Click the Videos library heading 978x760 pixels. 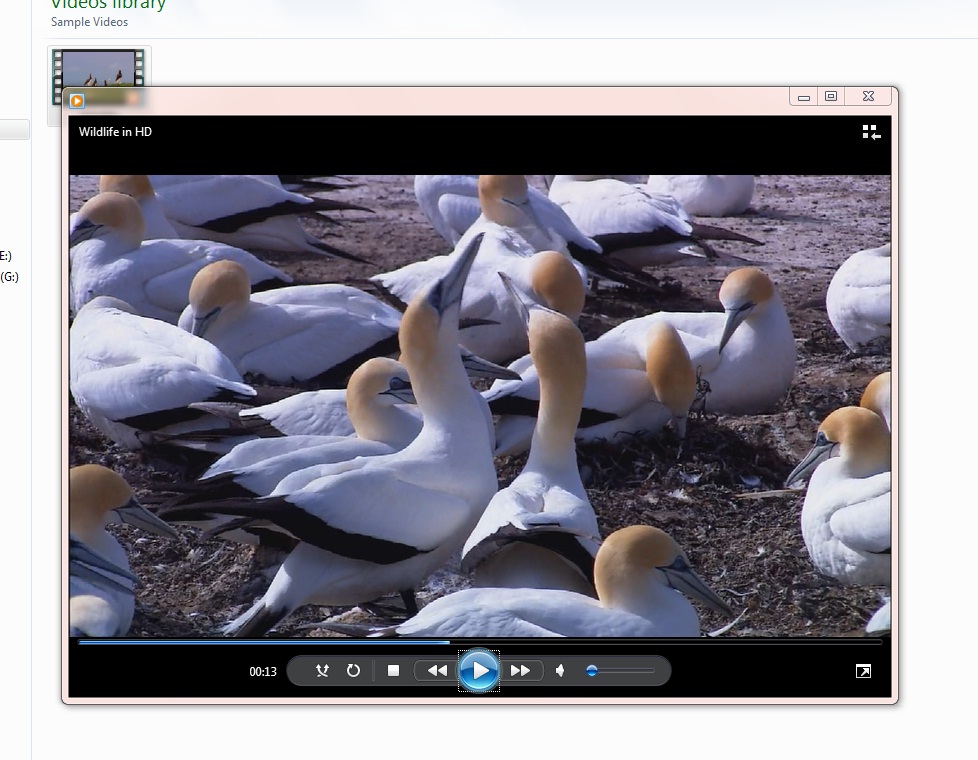point(107,4)
